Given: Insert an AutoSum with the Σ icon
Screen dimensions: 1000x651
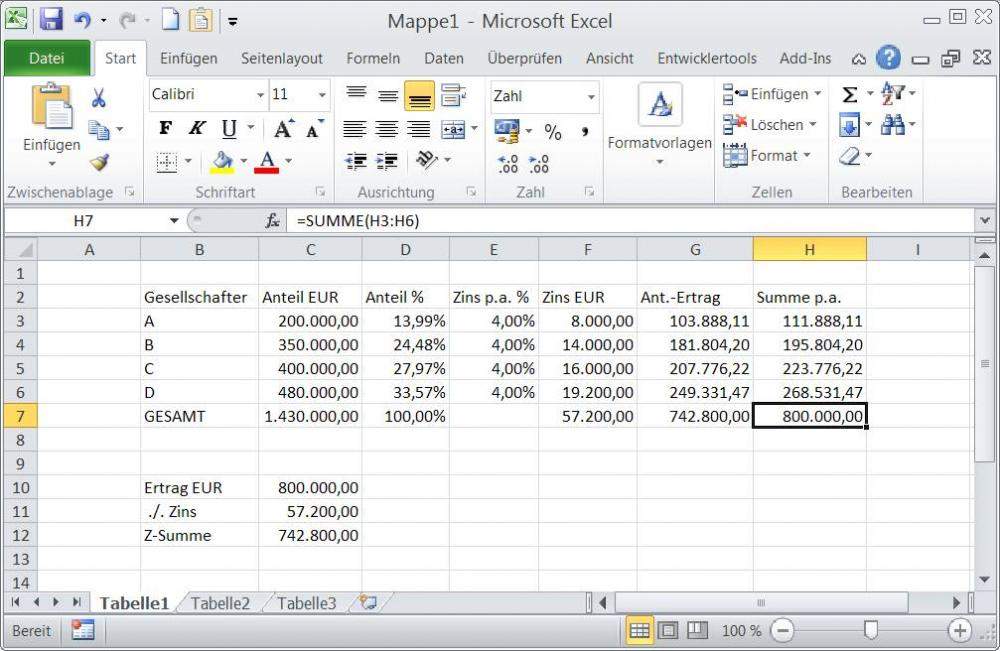Looking at the screenshot, I should (x=849, y=92).
